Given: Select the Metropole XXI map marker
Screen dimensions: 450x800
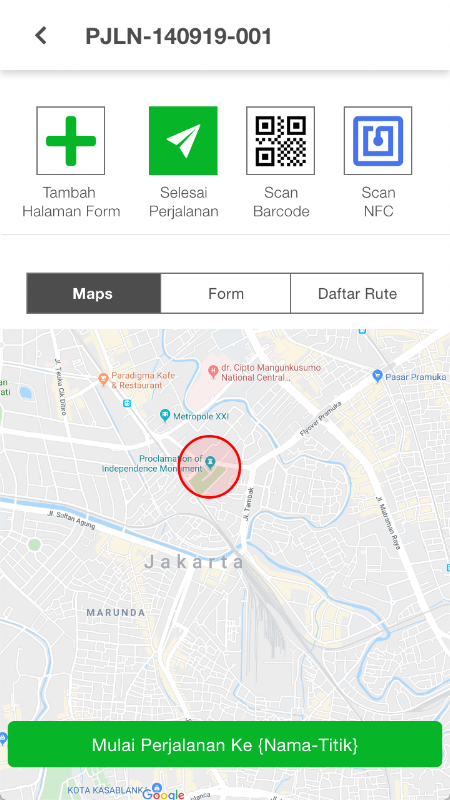Looking at the screenshot, I should [165, 416].
